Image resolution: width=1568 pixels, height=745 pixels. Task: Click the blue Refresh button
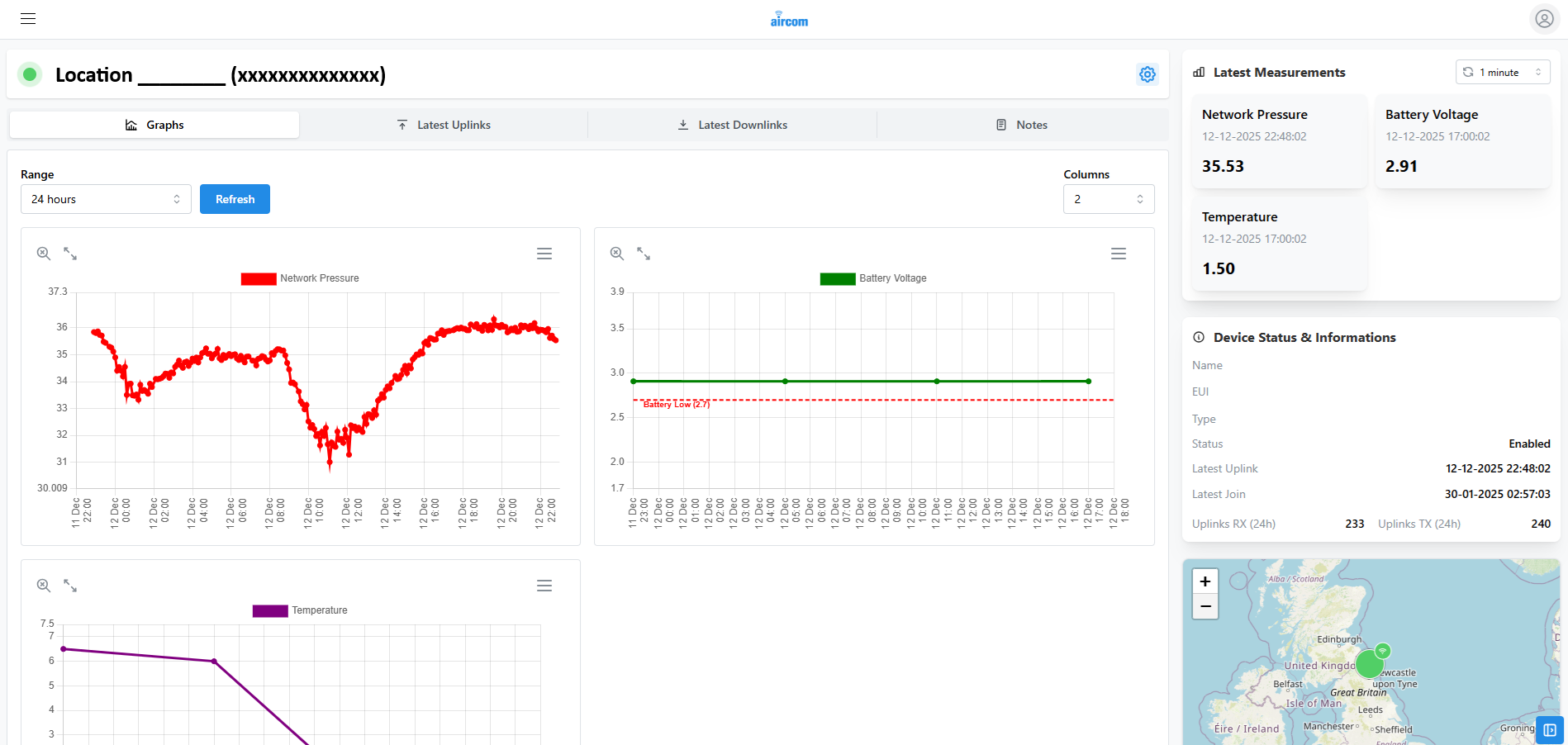pyautogui.click(x=235, y=199)
